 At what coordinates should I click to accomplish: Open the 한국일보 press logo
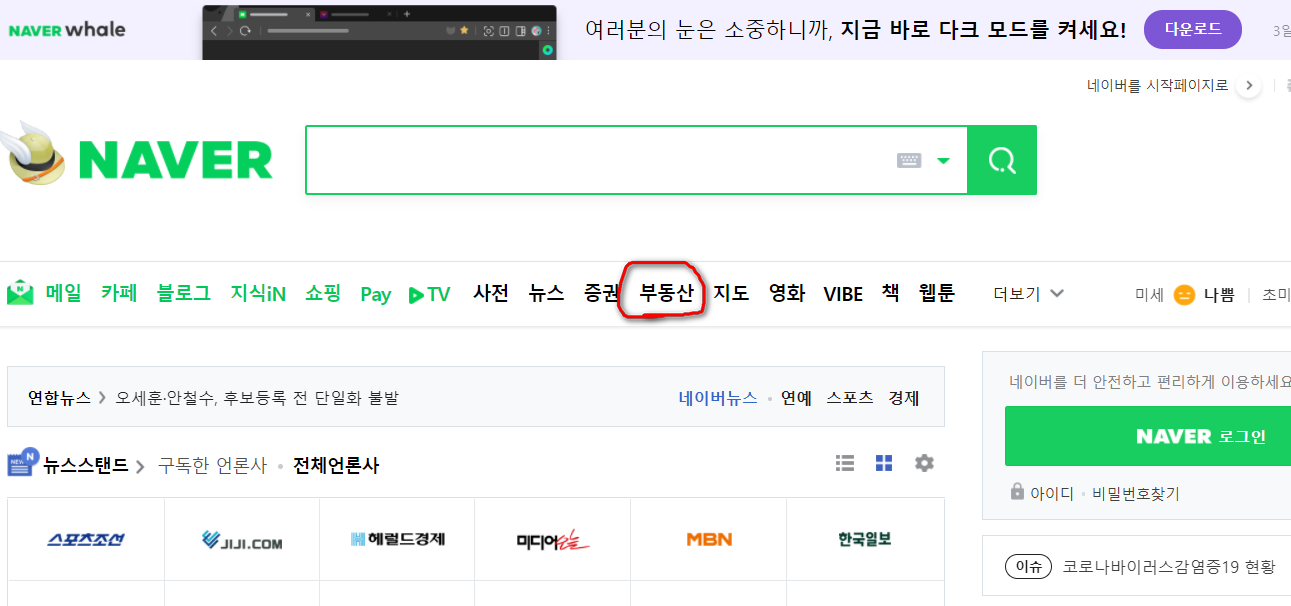[x=865, y=540]
